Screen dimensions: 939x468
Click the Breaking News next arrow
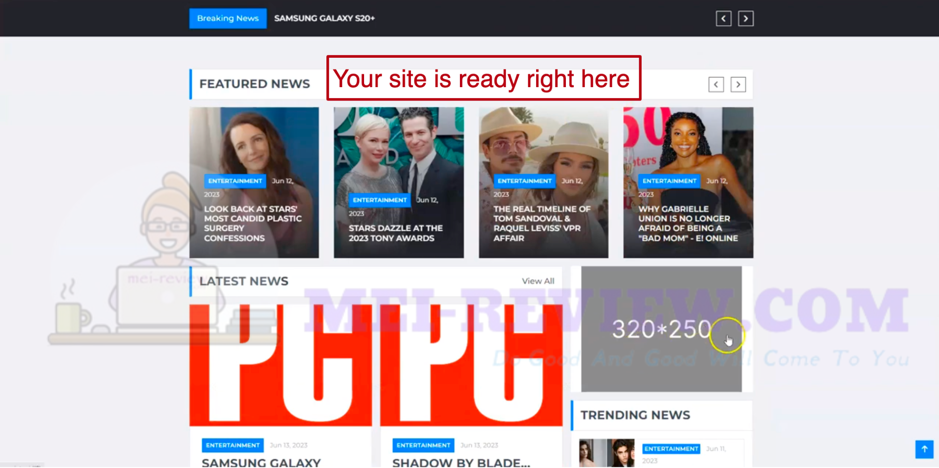point(746,19)
